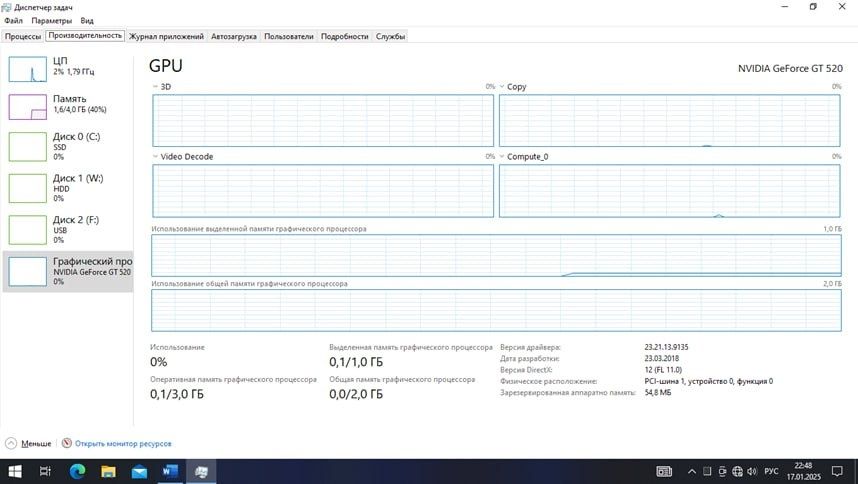Open the Диск 2 (F:) USB graph
Image resolution: width=858 pixels, height=484 pixels.
68,230
